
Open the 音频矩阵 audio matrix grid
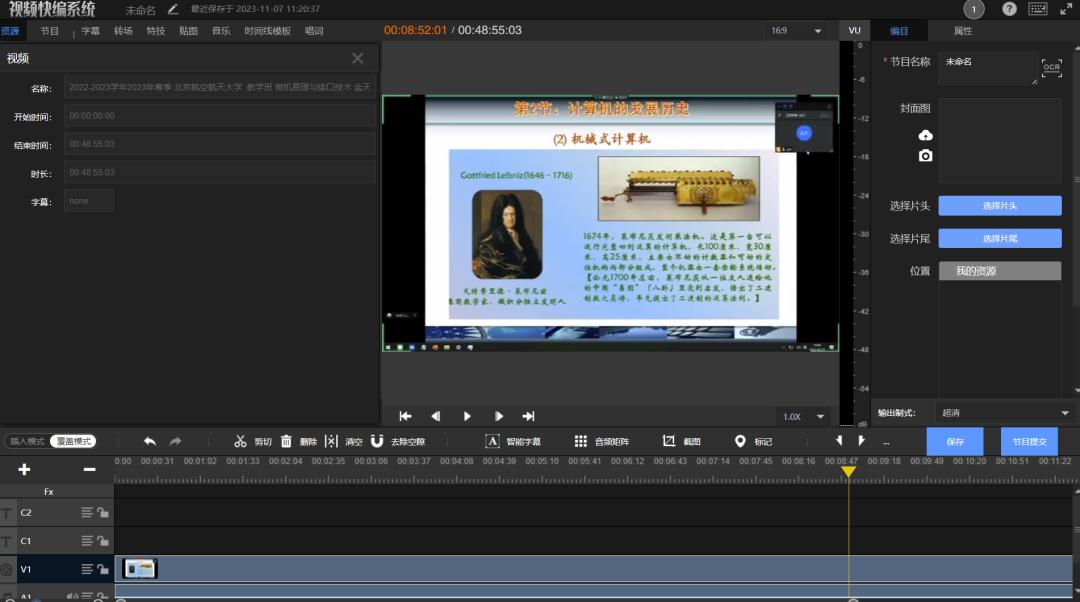[601, 441]
